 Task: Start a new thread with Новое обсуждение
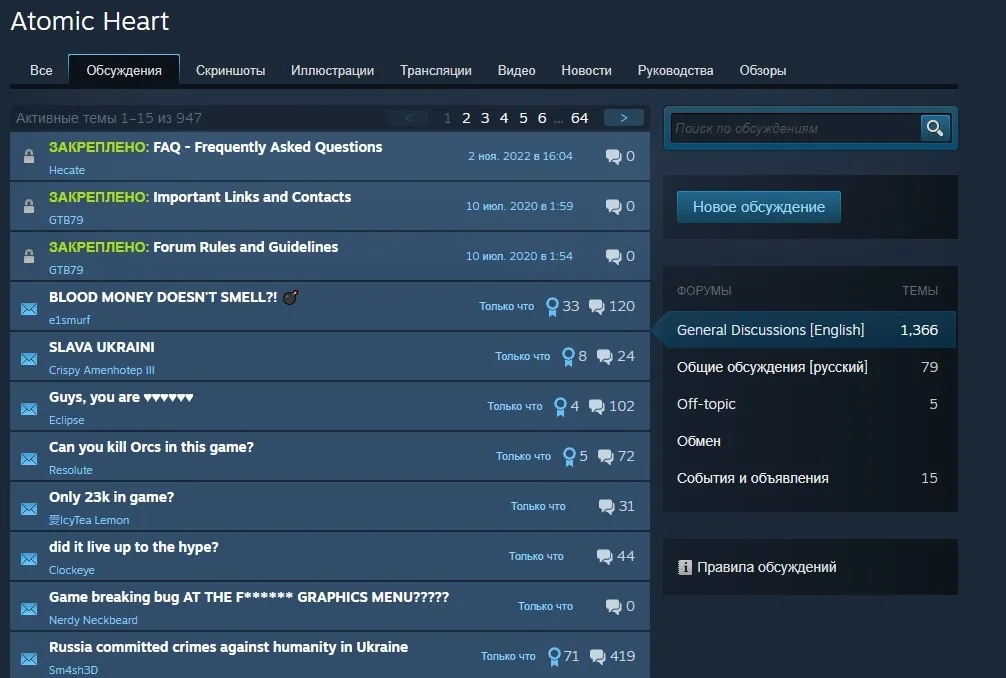pyautogui.click(x=759, y=207)
